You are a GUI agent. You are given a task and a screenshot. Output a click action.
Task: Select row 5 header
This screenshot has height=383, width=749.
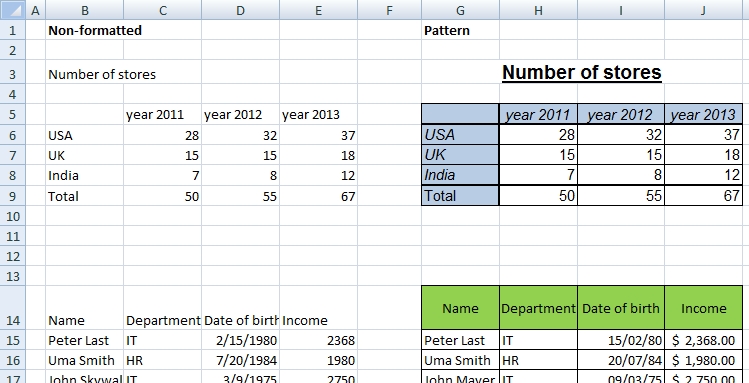point(12,114)
